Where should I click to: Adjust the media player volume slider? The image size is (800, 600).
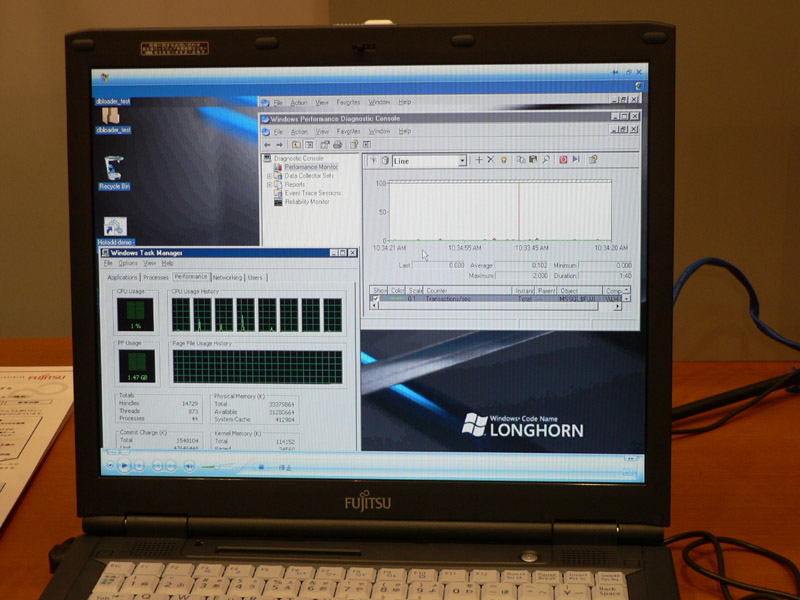(216, 466)
